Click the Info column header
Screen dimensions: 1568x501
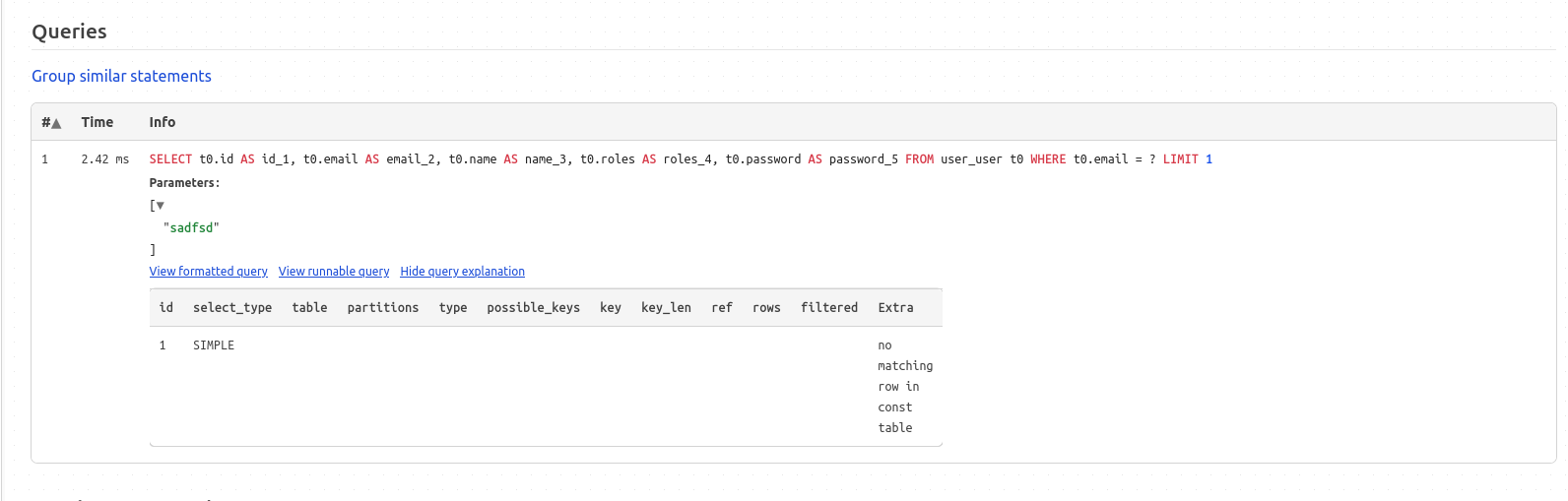coord(163,122)
